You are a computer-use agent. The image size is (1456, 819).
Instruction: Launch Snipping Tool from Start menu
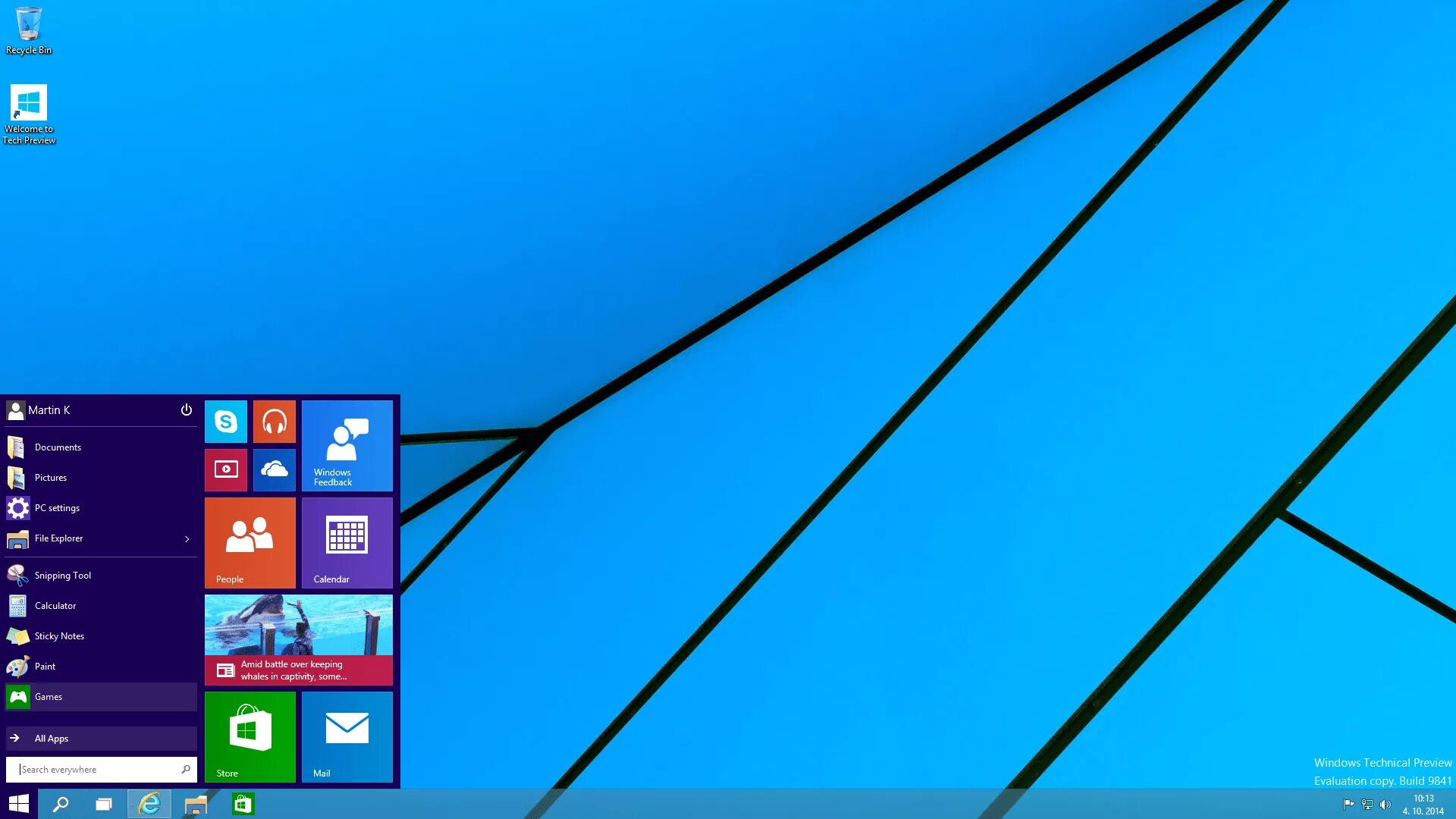coord(62,576)
